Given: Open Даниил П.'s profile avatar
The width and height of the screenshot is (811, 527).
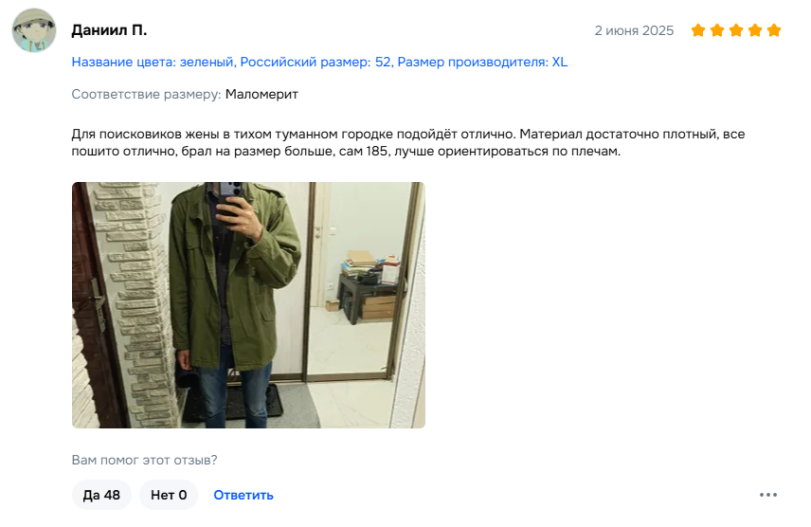Looking at the screenshot, I should tap(34, 30).
